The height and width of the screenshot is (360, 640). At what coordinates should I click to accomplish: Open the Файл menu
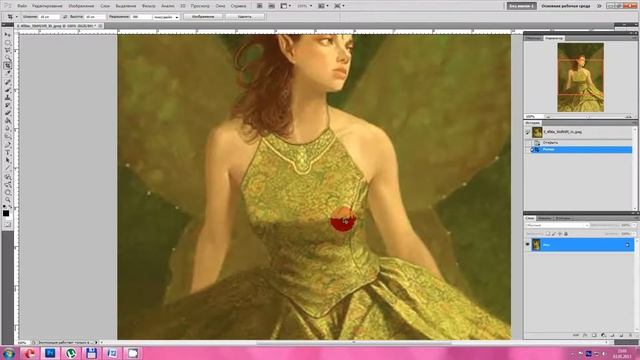(x=22, y=6)
